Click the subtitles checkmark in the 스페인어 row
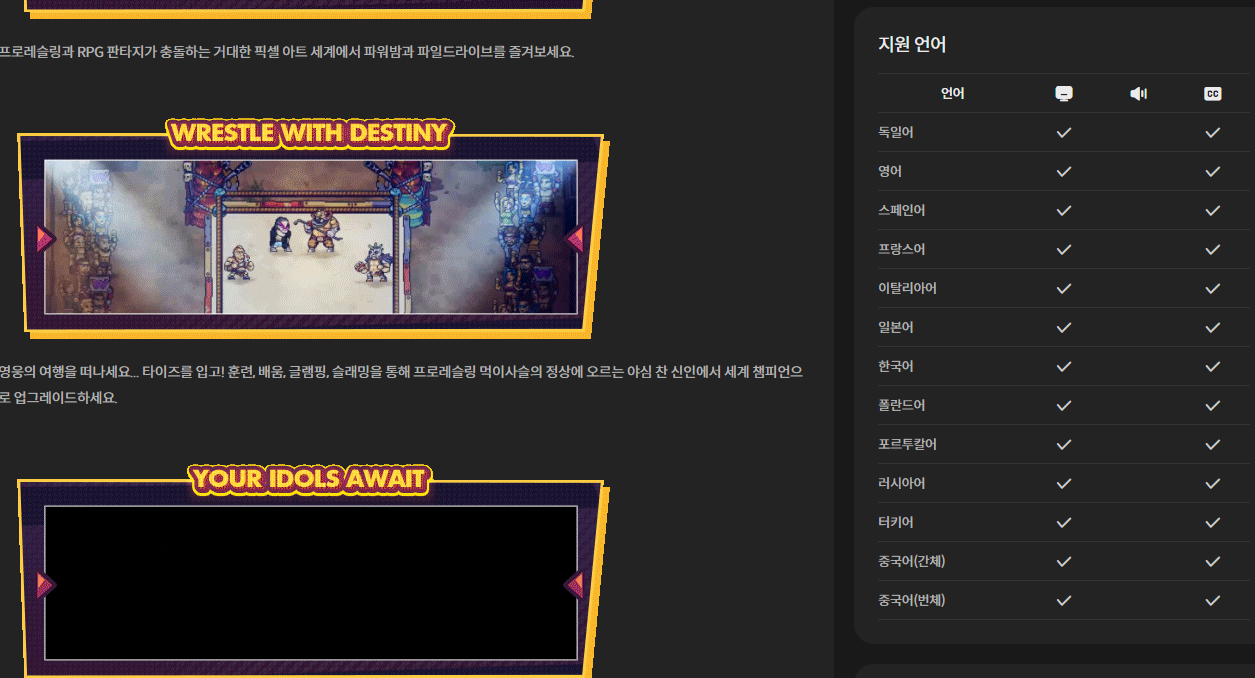1255x678 pixels. click(x=1213, y=210)
